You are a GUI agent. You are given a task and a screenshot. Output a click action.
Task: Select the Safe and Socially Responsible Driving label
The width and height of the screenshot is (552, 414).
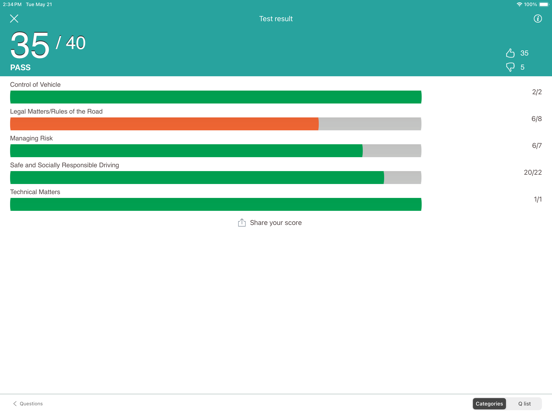point(64,165)
